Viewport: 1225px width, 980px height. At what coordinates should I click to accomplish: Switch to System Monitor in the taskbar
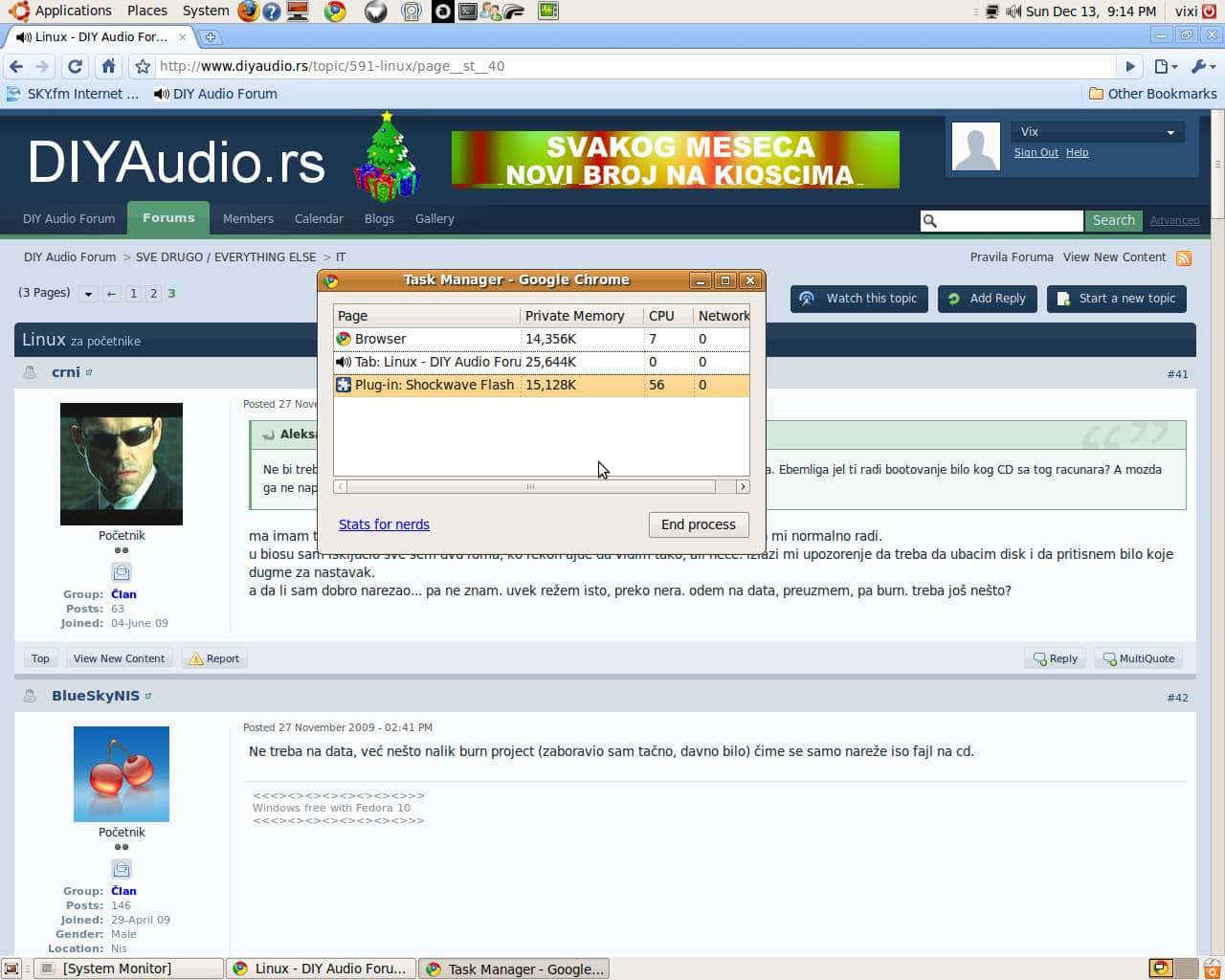(x=126, y=969)
